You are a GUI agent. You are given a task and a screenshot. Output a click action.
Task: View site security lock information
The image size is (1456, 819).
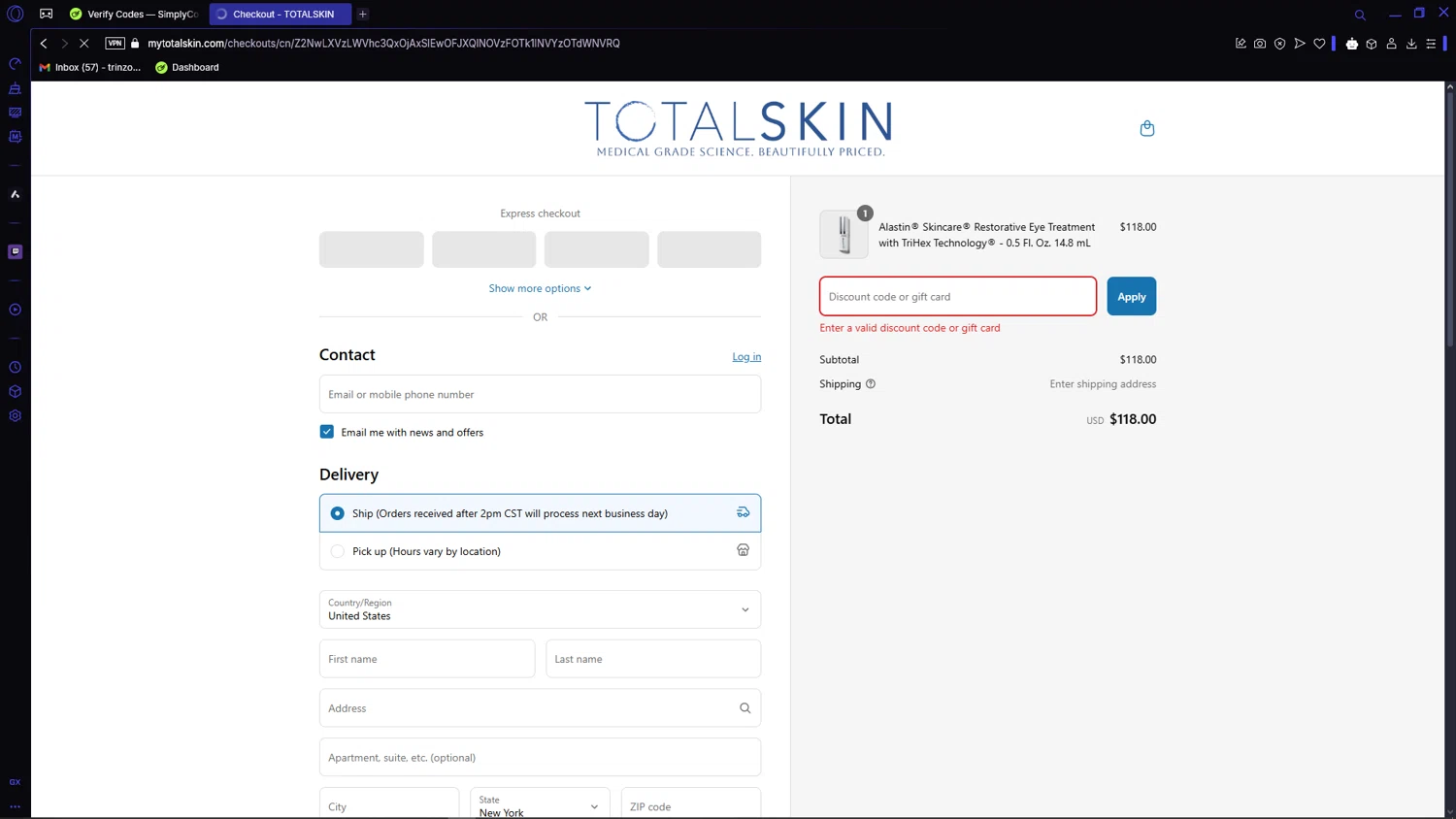tap(135, 43)
